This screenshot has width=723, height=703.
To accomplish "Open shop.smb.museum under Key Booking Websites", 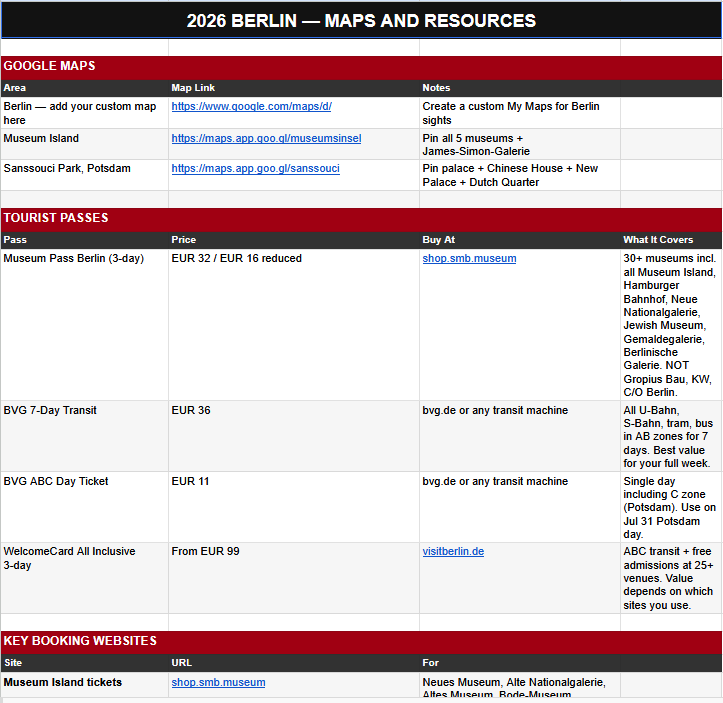I will pos(218,683).
